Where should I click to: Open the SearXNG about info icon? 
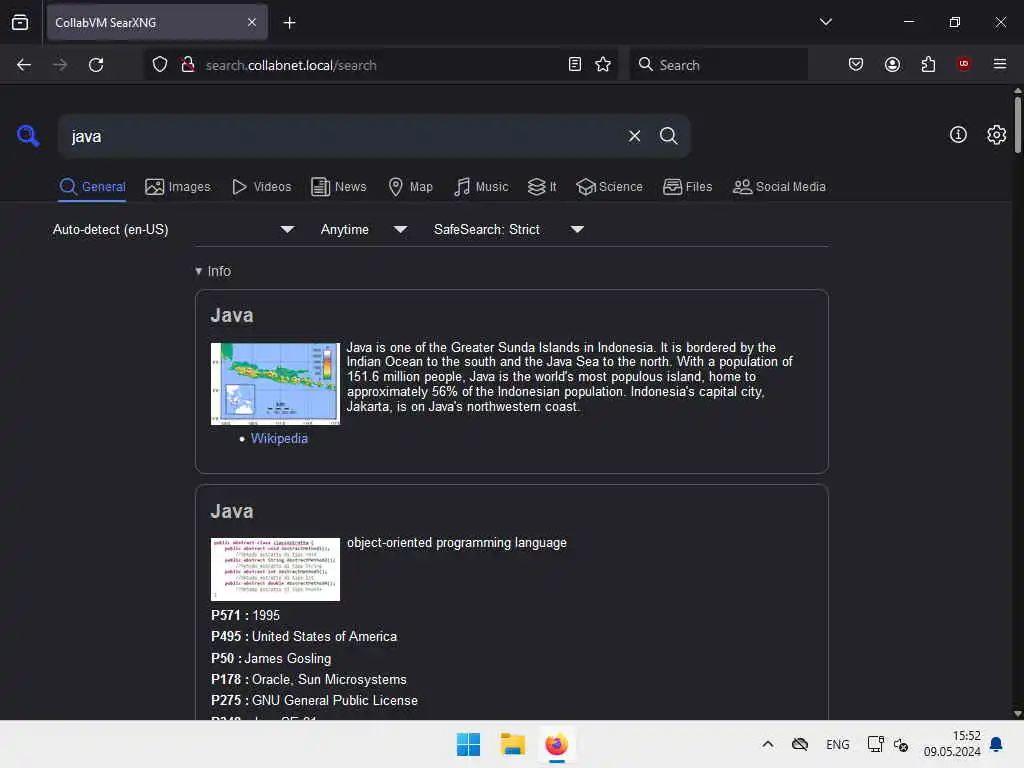(958, 135)
